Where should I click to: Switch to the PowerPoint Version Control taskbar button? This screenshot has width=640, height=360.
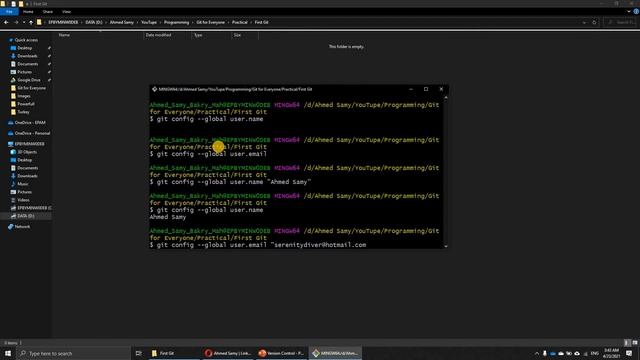pos(281,353)
